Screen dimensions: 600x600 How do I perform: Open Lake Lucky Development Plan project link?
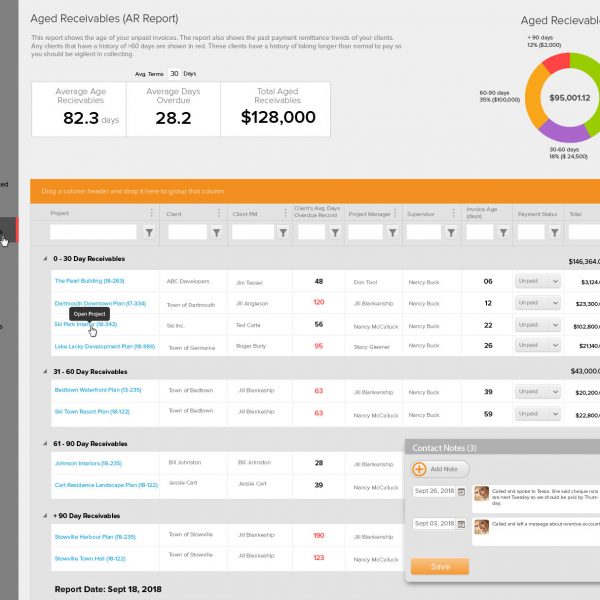(x=105, y=346)
